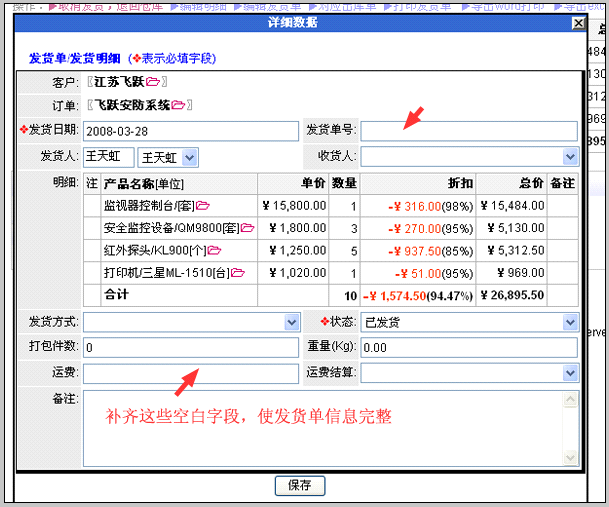Click the 发货单号 input field
Image resolution: width=609 pixels, height=507 pixels.
(x=468, y=131)
